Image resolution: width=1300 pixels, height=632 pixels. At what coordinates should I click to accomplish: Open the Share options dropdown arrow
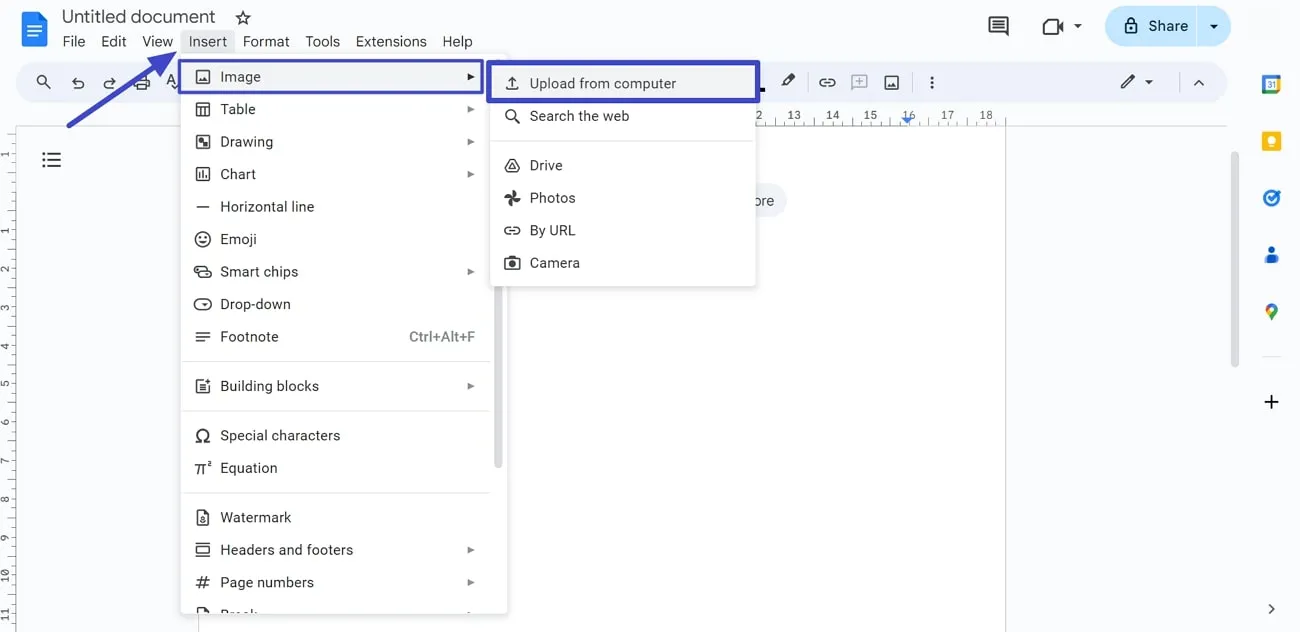(x=1213, y=26)
